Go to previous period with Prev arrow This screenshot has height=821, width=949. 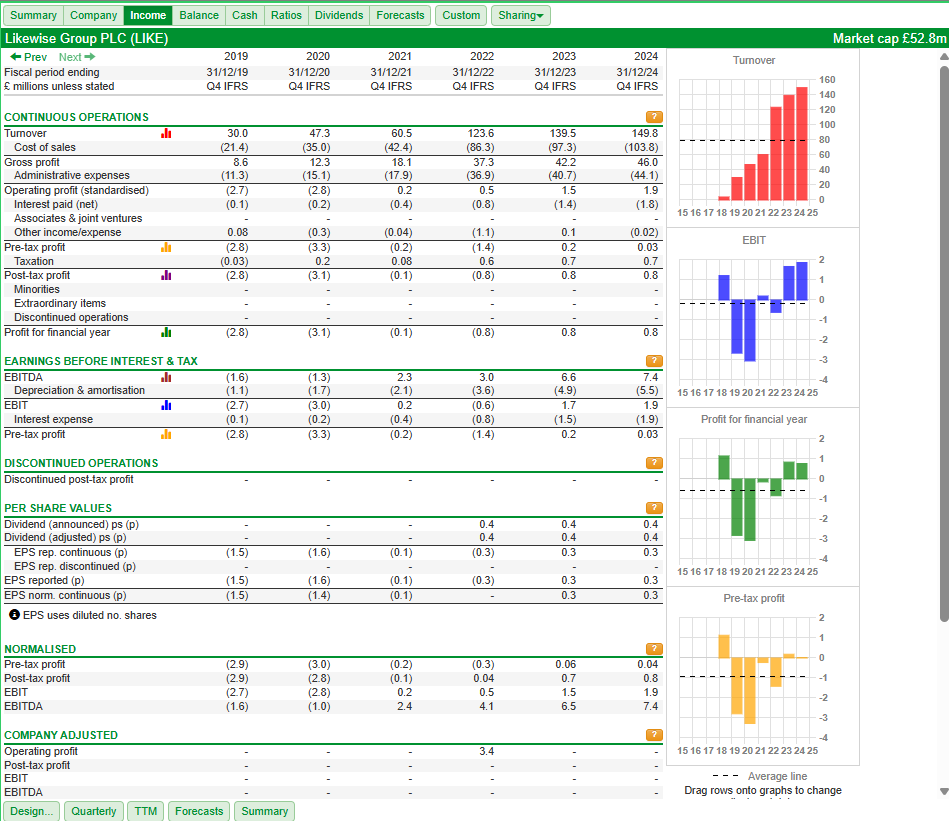(29, 57)
